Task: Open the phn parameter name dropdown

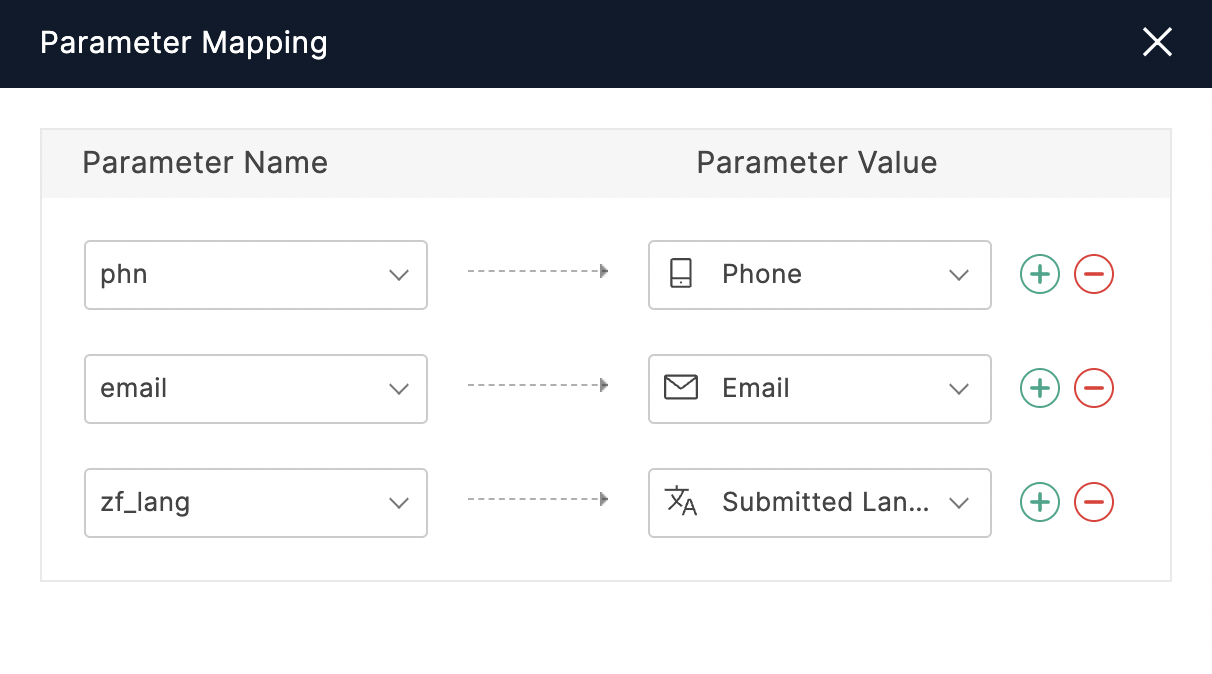Action: [256, 274]
